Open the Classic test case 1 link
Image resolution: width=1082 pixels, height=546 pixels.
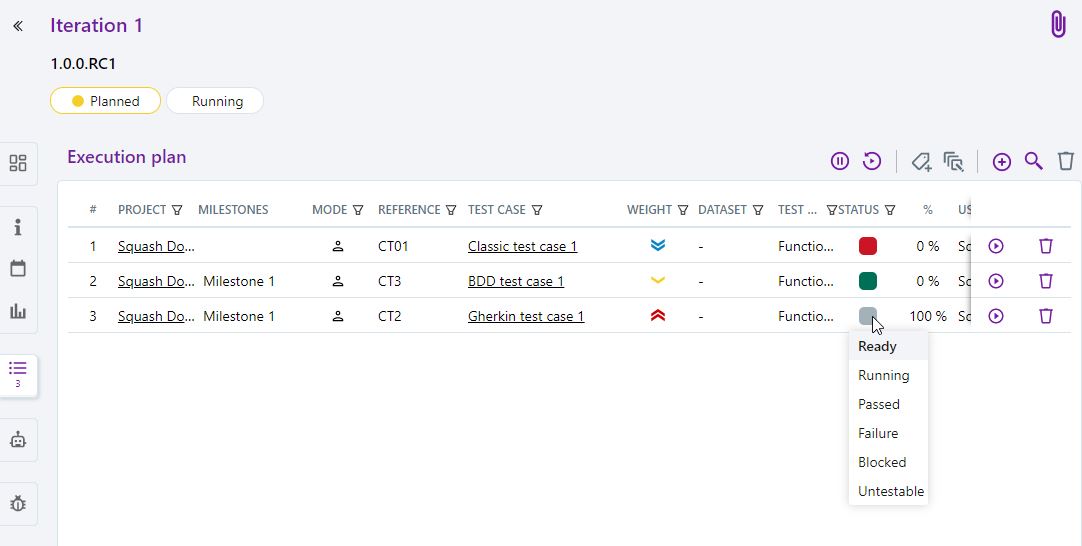tap(522, 246)
